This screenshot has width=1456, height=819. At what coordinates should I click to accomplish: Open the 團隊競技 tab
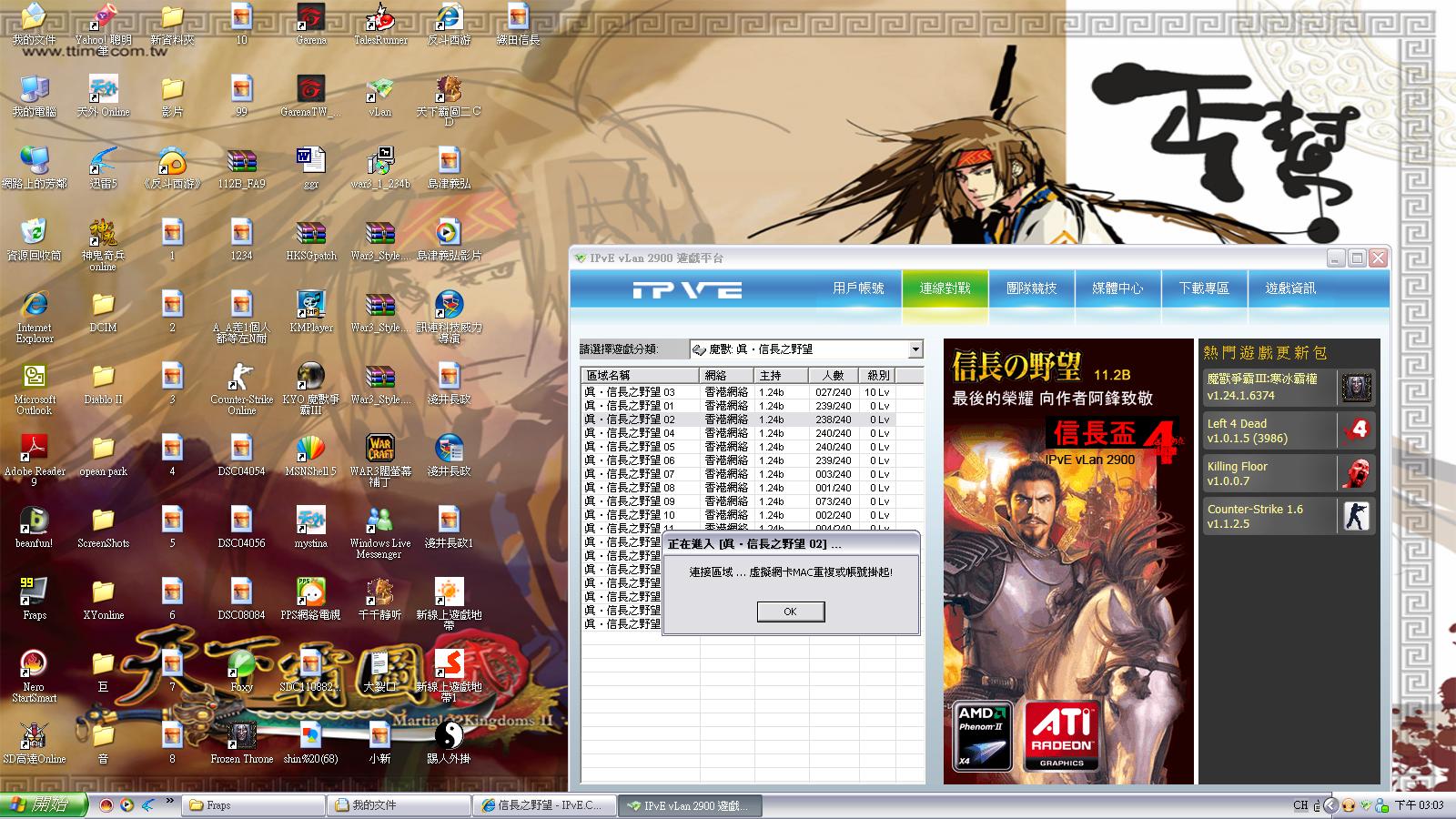(1031, 288)
